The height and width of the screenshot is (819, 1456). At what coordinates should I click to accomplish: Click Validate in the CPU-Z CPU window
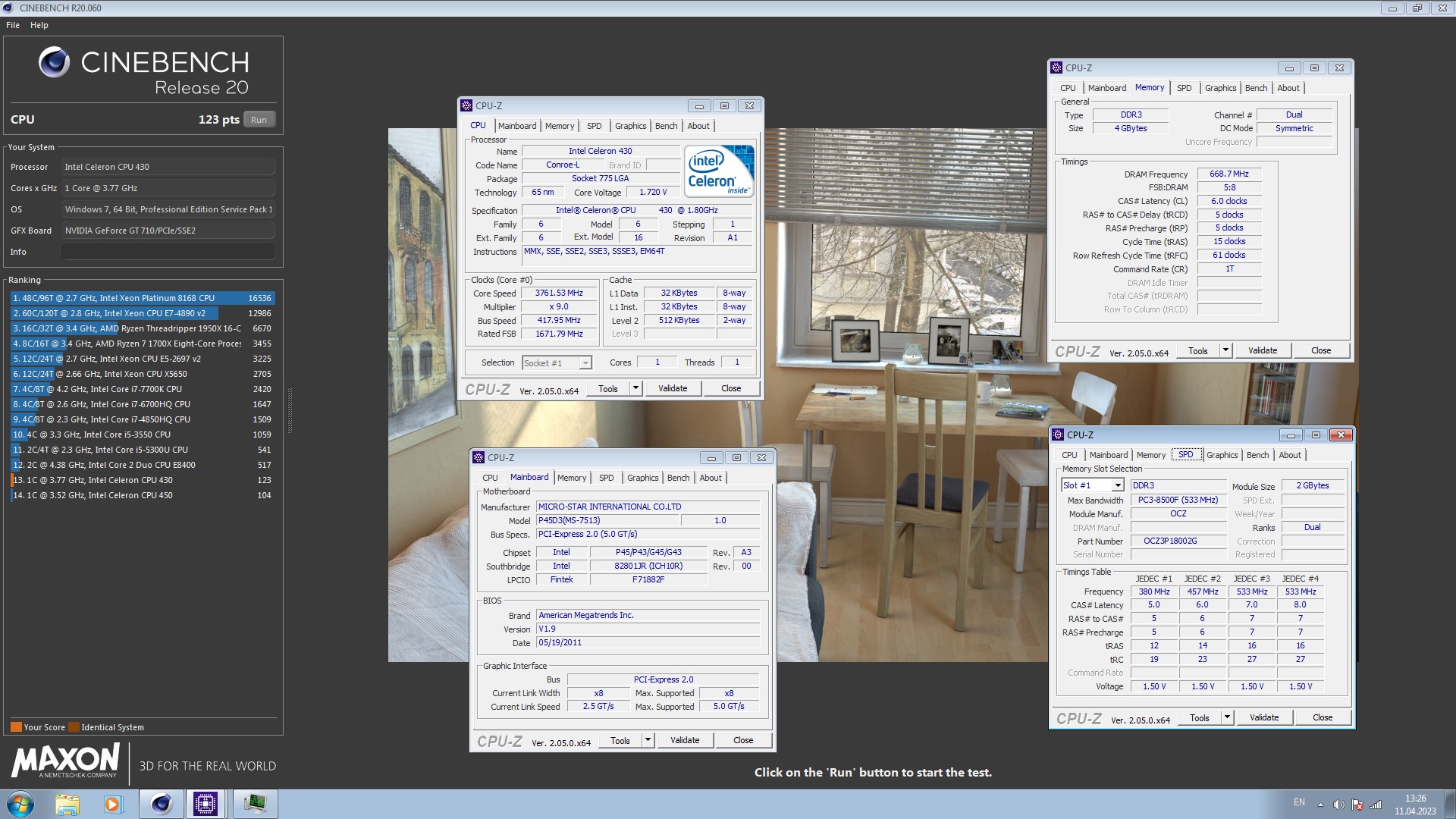(x=673, y=388)
